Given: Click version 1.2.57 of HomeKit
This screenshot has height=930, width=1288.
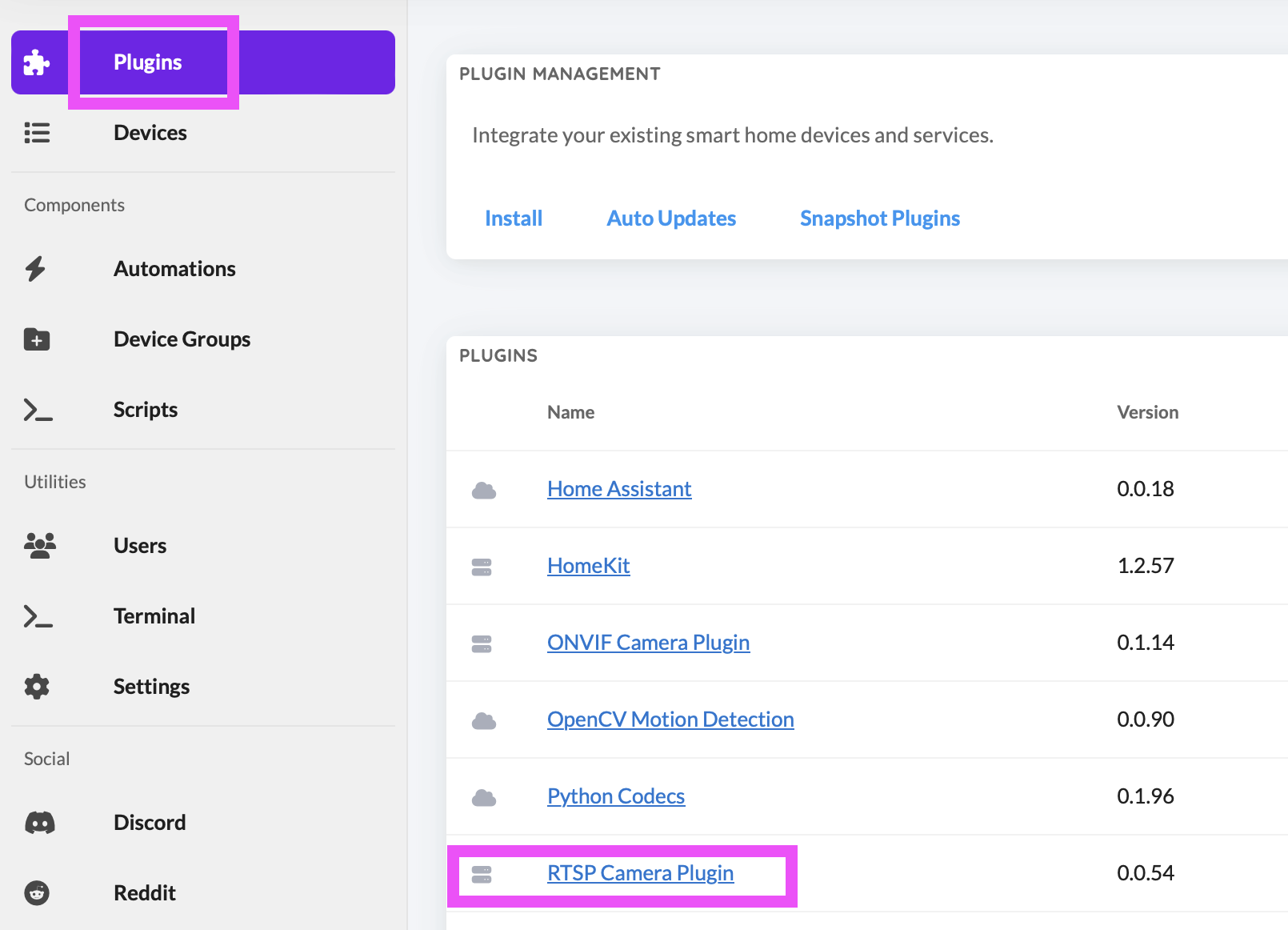Looking at the screenshot, I should pos(1146,566).
